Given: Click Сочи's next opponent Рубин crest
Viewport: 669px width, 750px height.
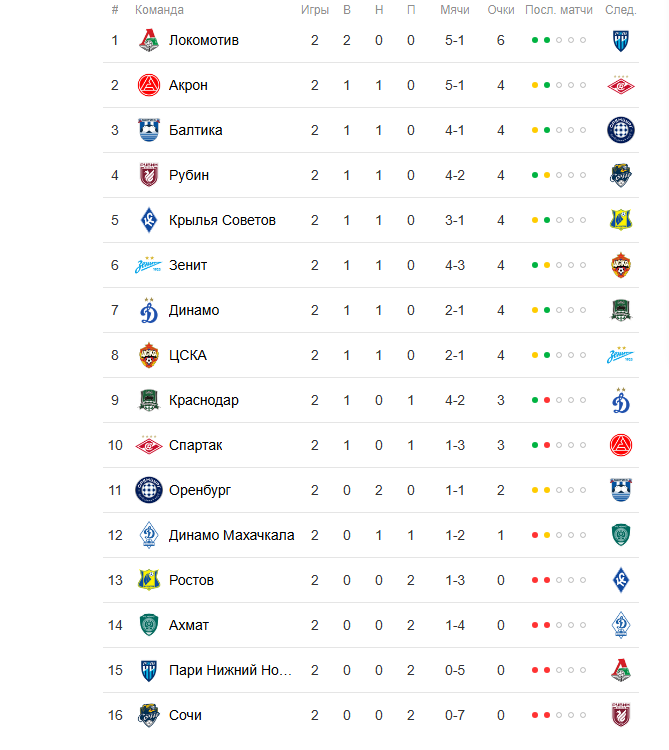Looking at the screenshot, I should [621, 715].
